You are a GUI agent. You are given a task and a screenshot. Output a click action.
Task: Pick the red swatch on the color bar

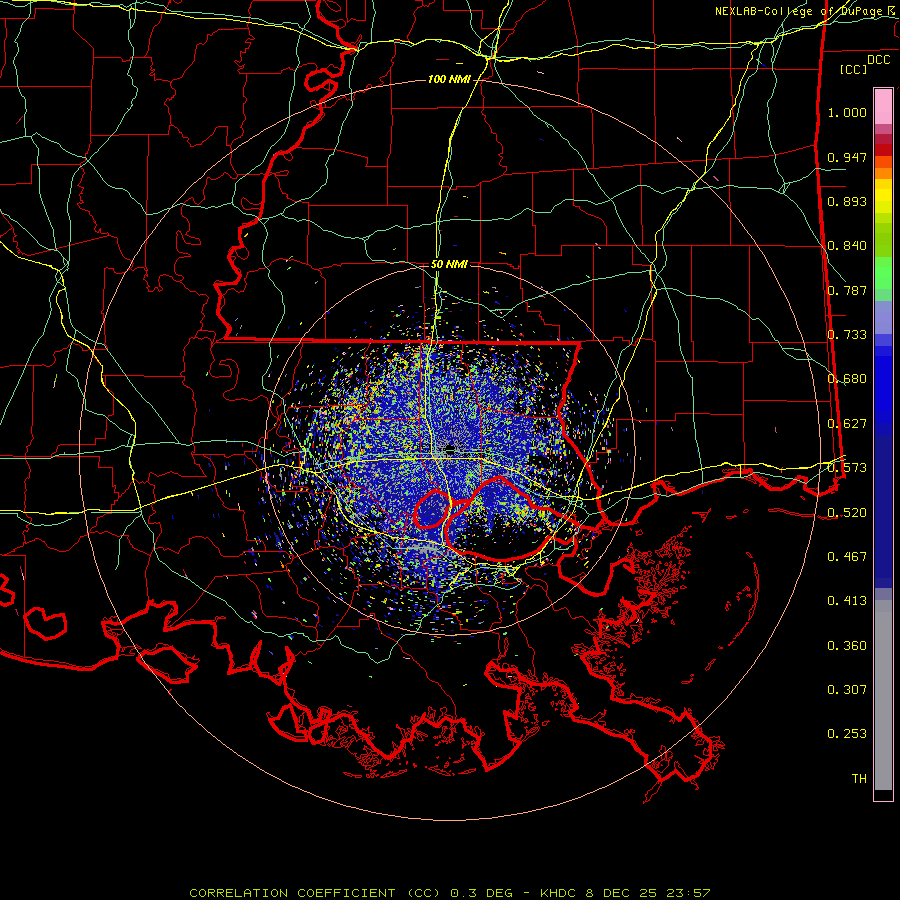coord(883,150)
